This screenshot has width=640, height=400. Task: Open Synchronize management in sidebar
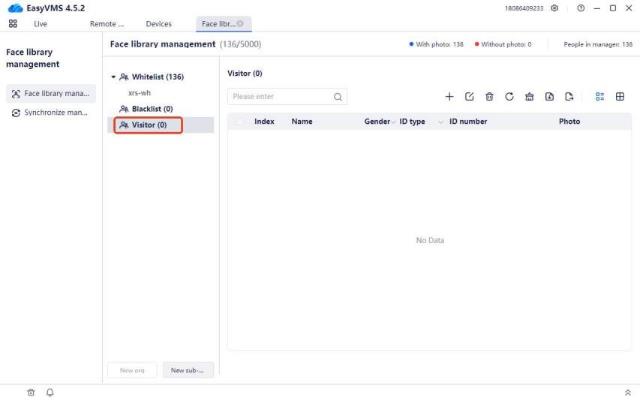tap(50, 112)
